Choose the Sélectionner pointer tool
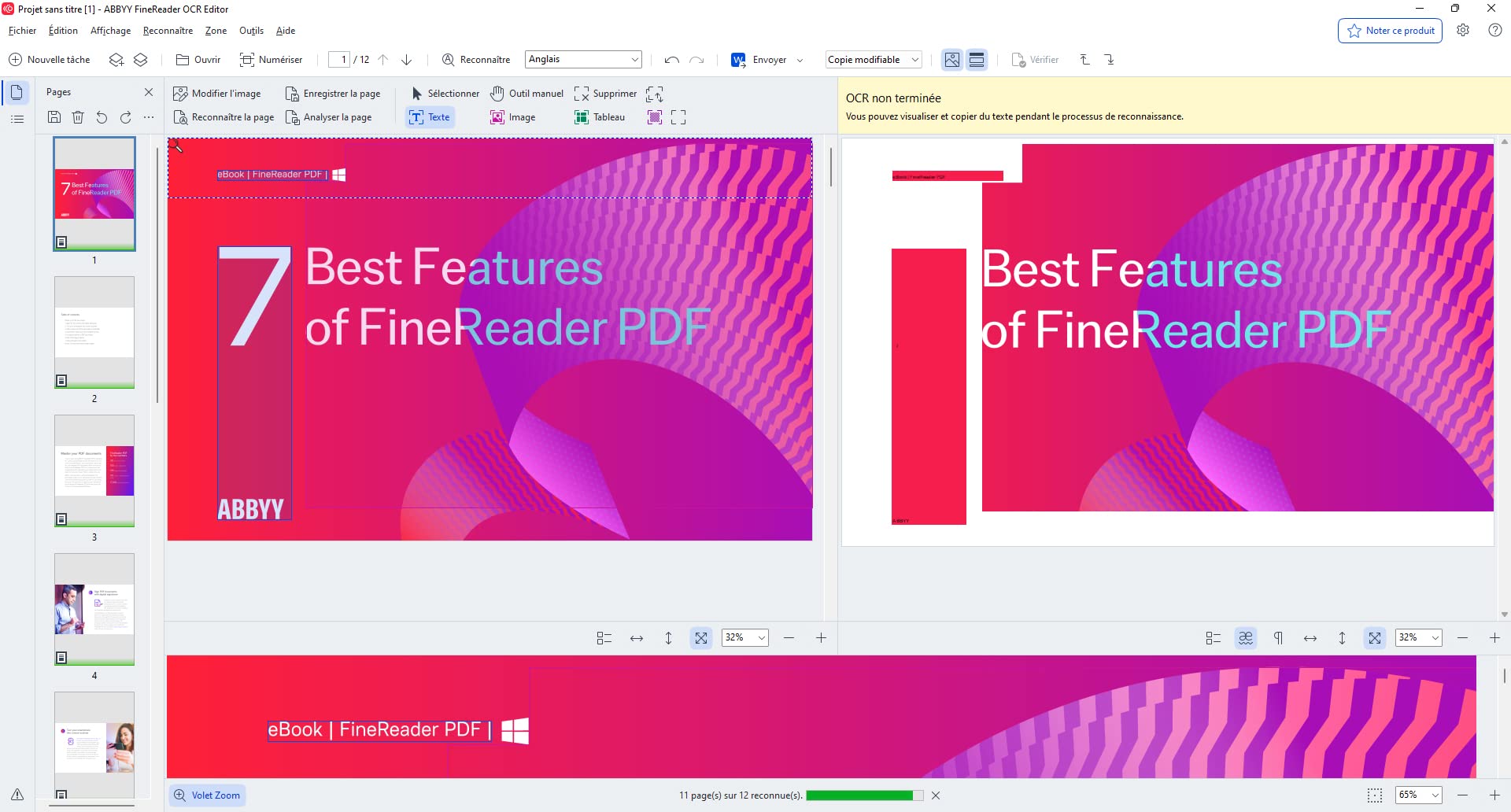Screen dimensions: 1511x812 click(445, 94)
